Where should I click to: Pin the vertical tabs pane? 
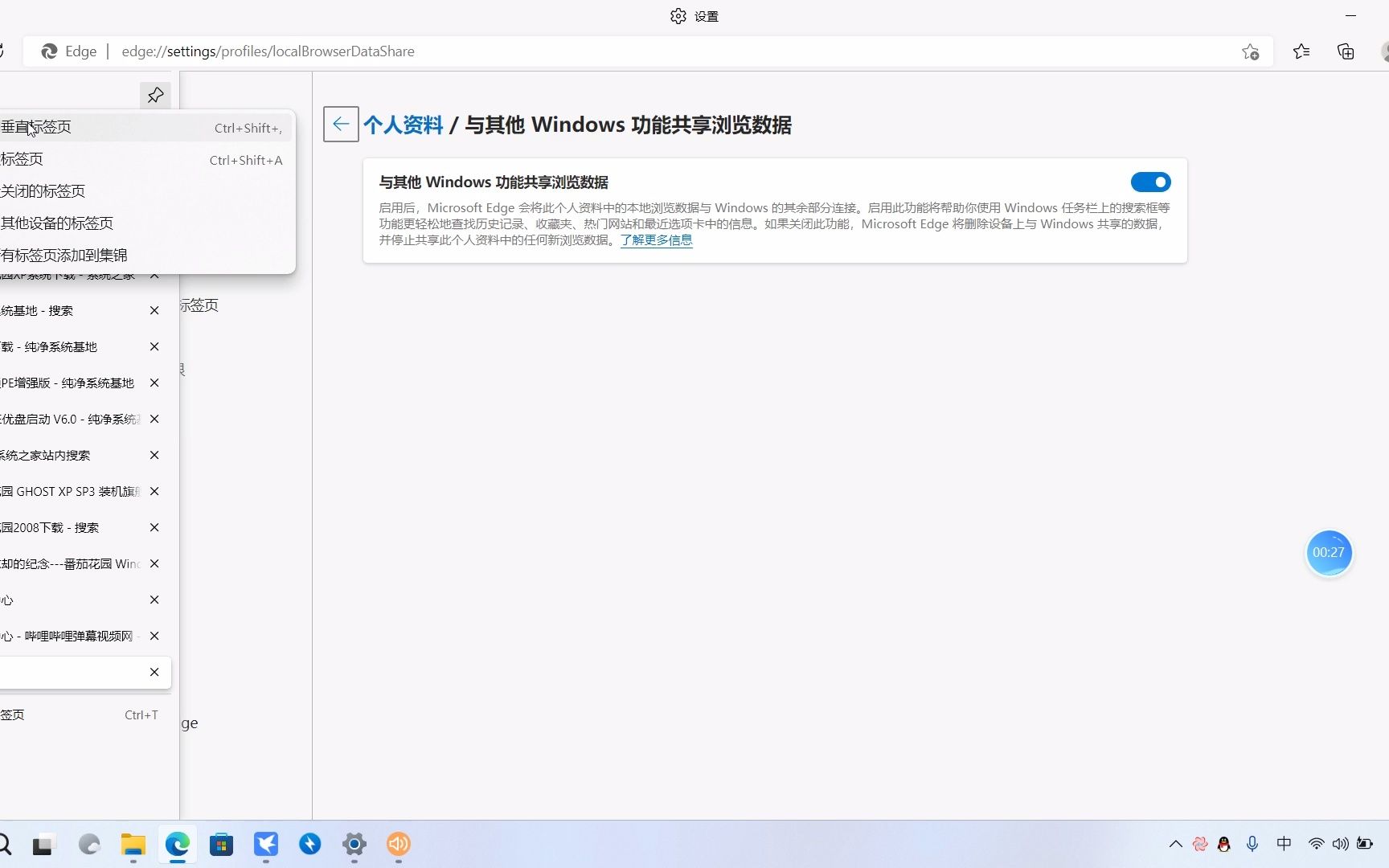155,95
